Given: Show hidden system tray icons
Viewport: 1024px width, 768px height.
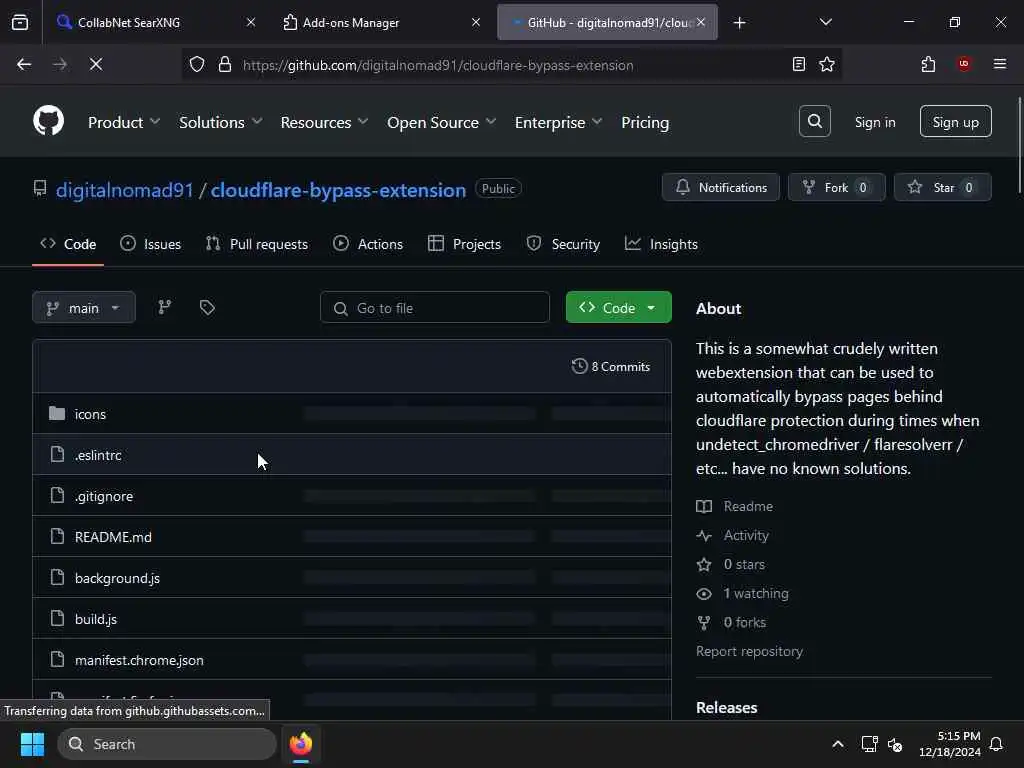Looking at the screenshot, I should (x=838, y=744).
